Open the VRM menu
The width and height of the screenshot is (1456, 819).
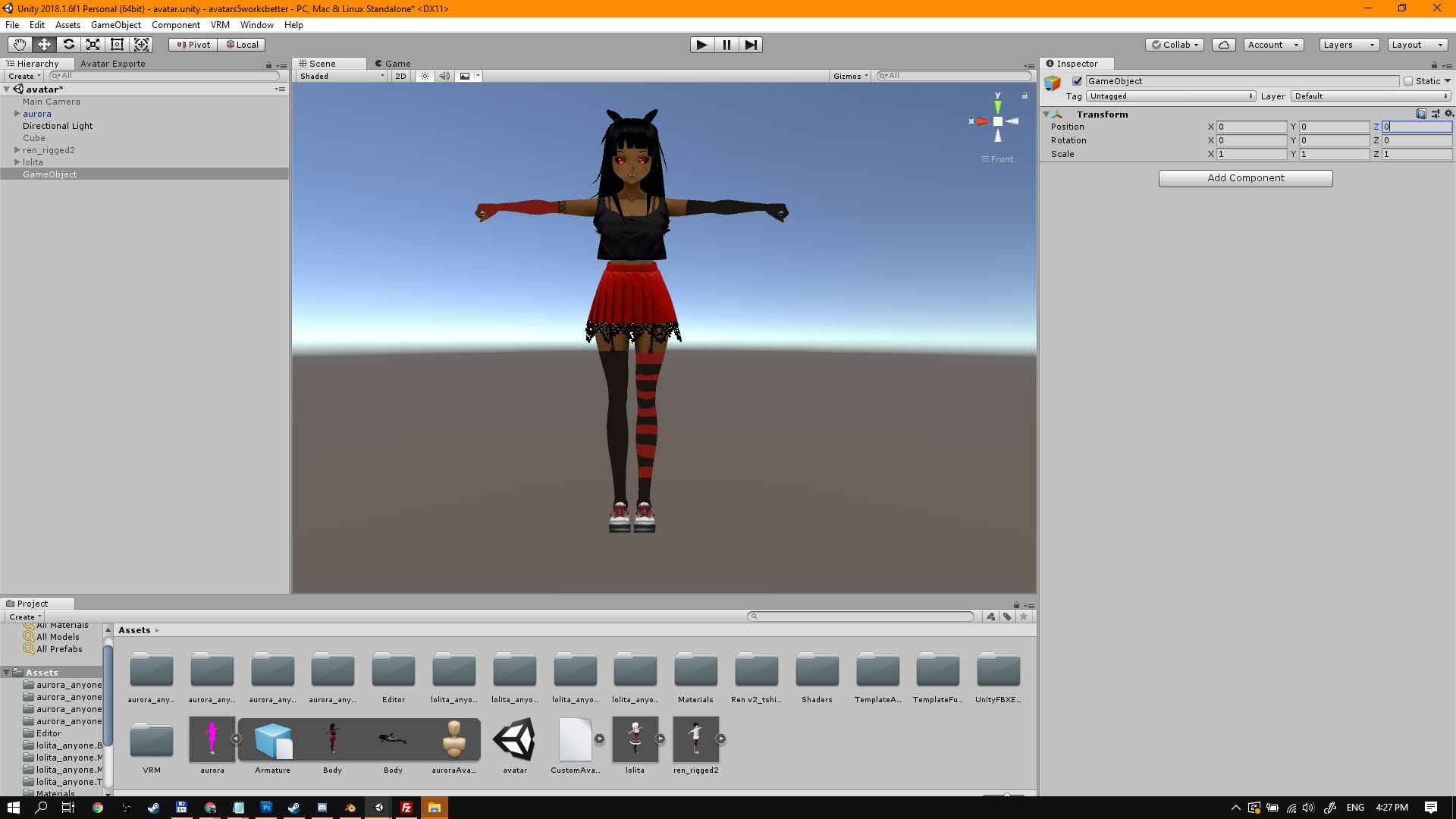pos(220,25)
